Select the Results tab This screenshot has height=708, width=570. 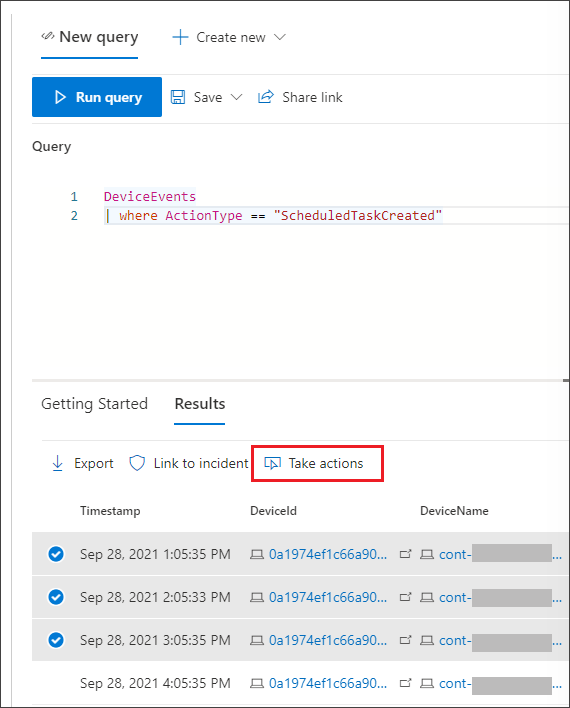coord(200,404)
